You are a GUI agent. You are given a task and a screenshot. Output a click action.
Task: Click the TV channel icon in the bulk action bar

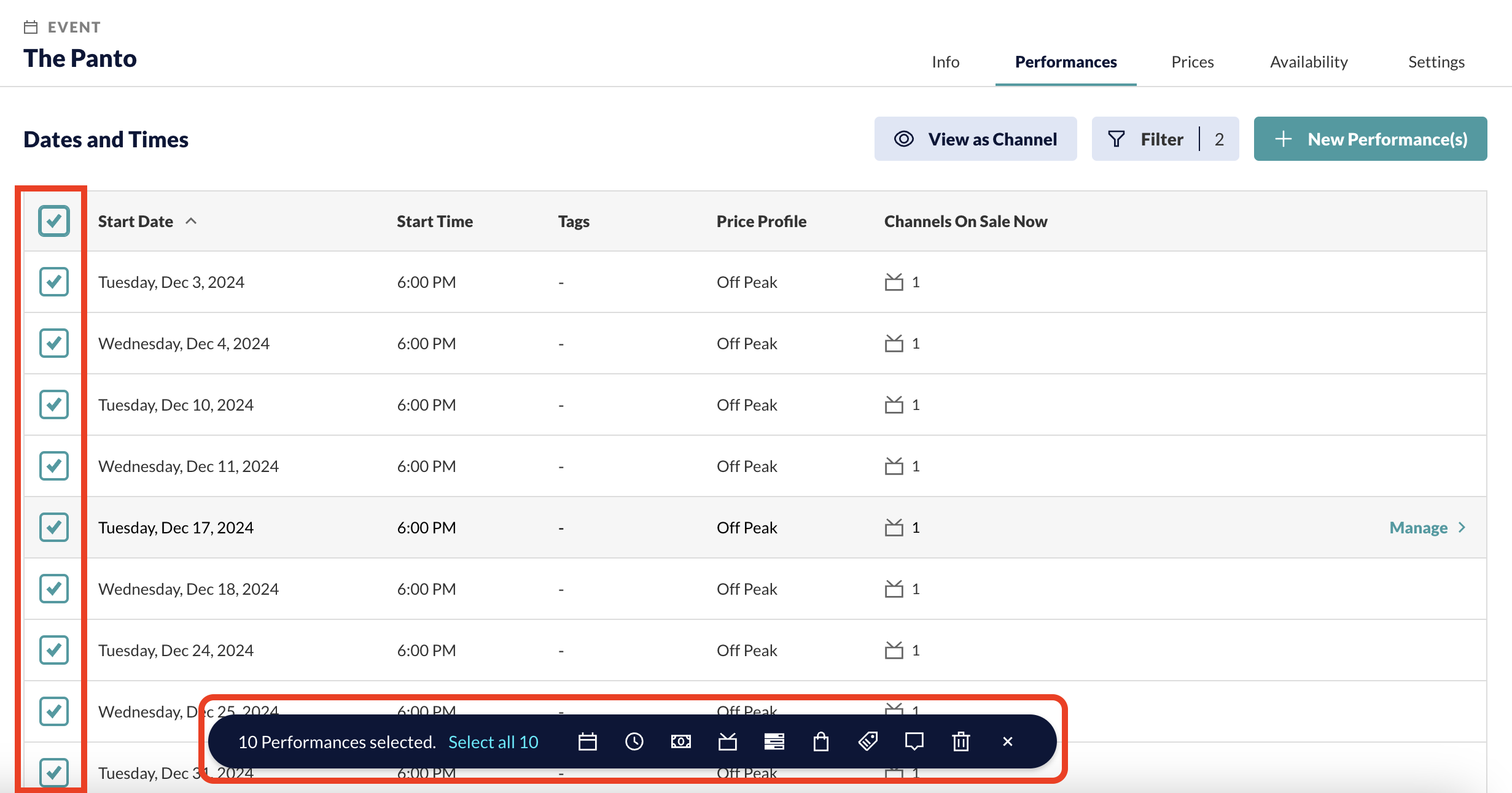point(728,741)
